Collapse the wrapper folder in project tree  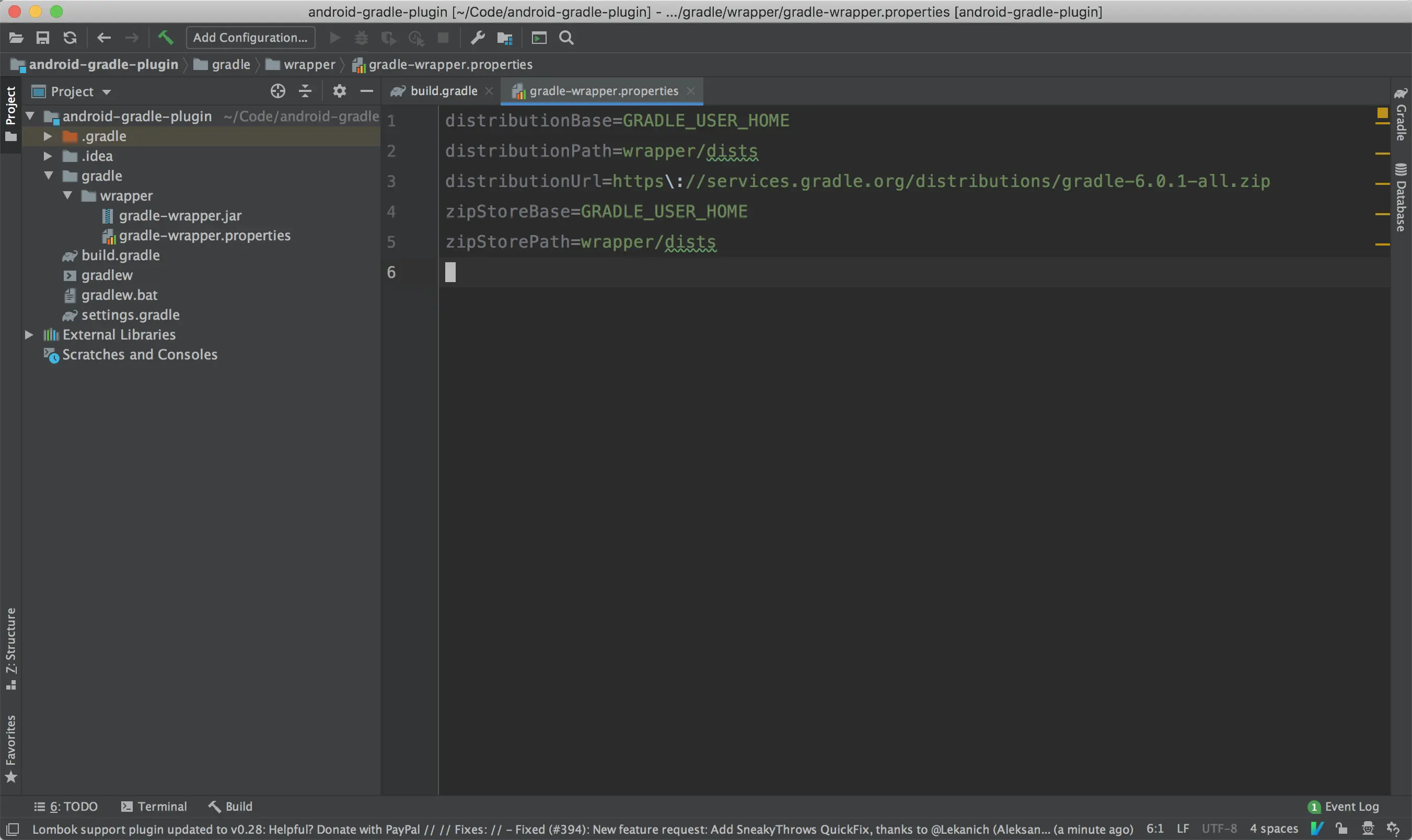[67, 196]
